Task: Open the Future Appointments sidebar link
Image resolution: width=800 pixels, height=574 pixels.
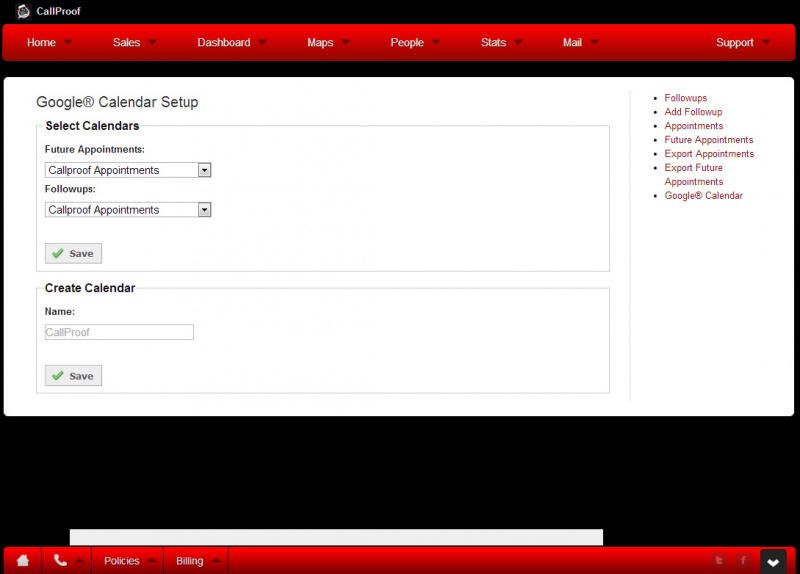Action: pos(708,140)
